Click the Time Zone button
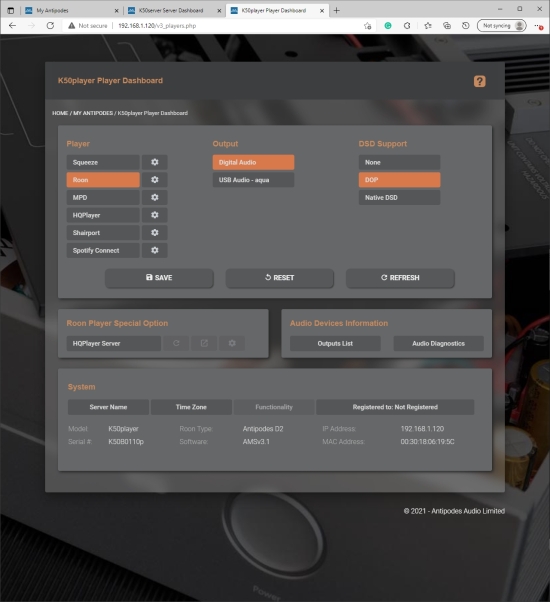 (191, 407)
